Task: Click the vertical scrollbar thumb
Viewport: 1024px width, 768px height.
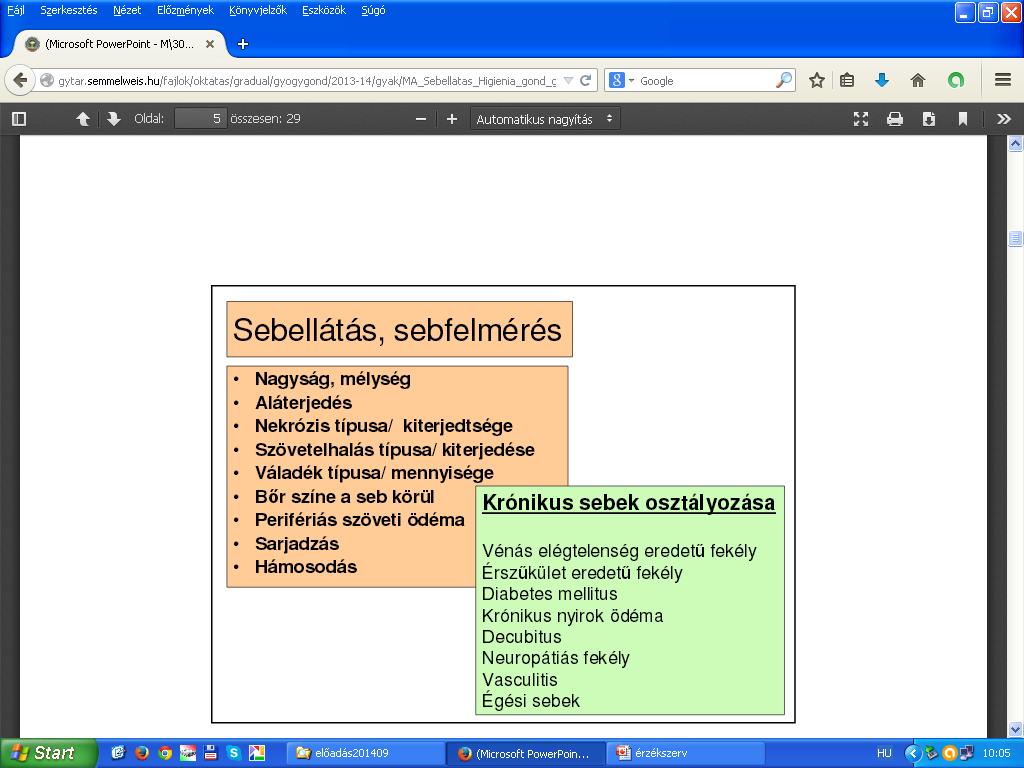Action: [1015, 238]
